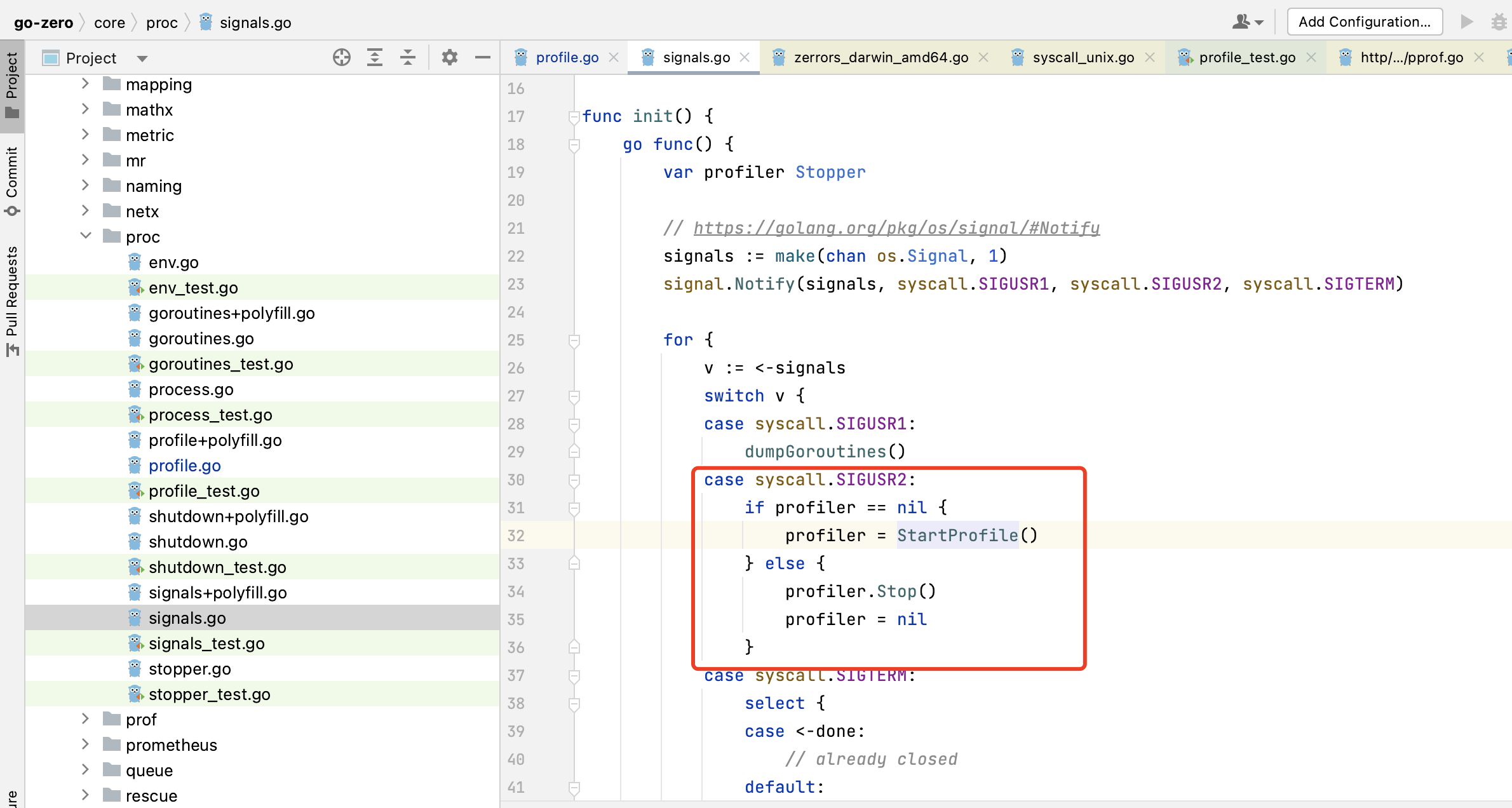Click line number 23 in gutter
The height and width of the screenshot is (808, 1512).
pos(516,284)
